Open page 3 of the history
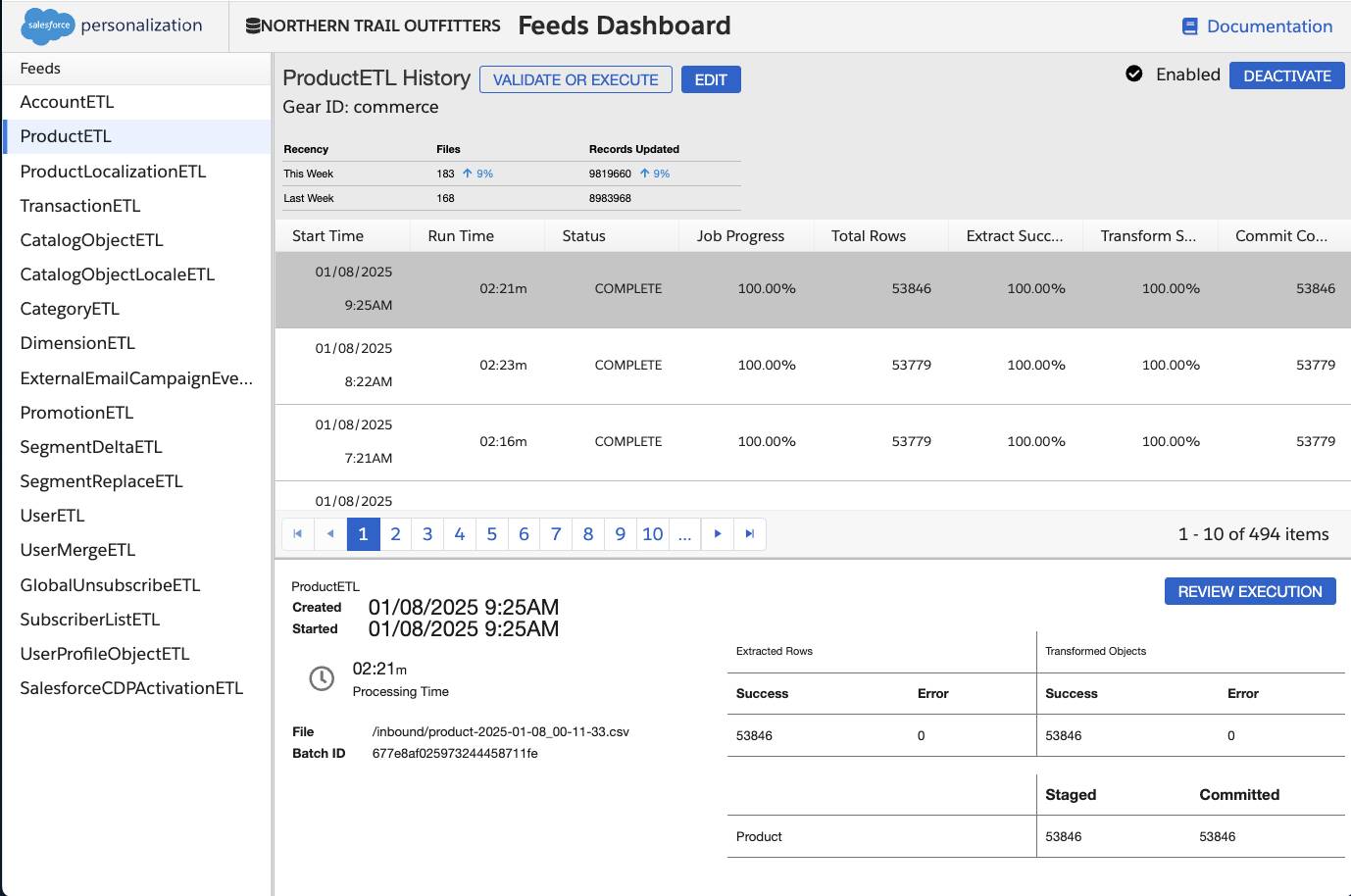 click(x=427, y=533)
